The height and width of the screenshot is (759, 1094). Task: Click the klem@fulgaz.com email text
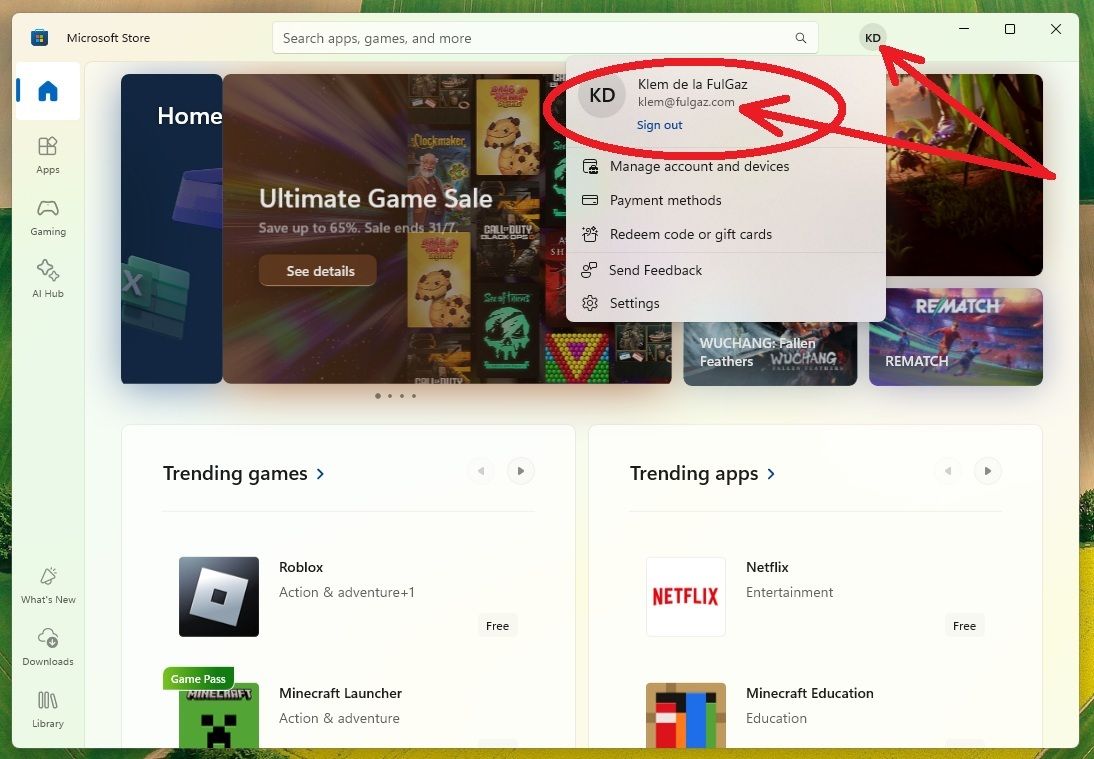pyautogui.click(x=686, y=102)
